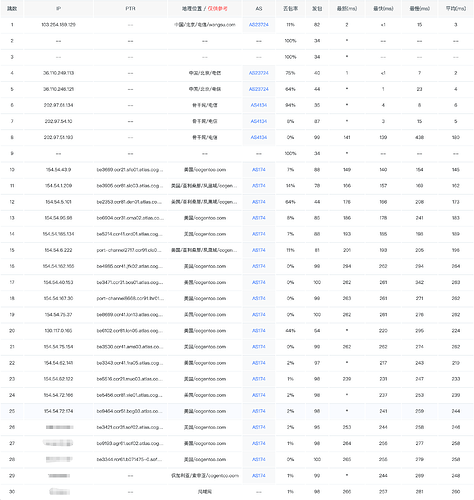Click the IP column header

[x=58, y=9]
